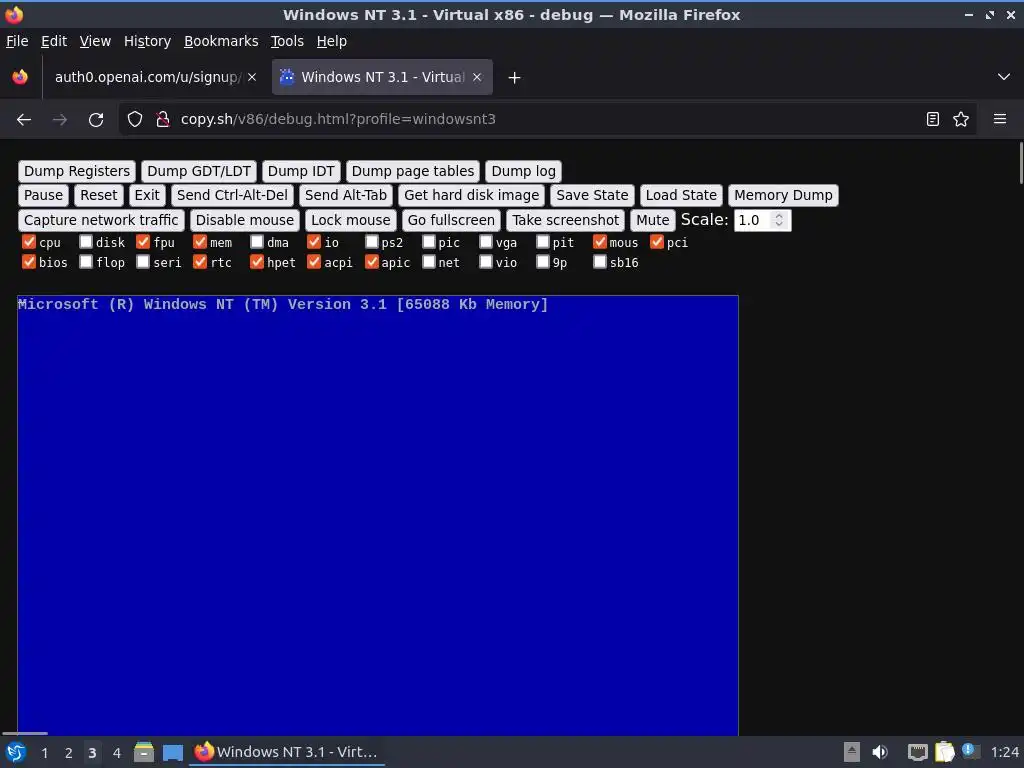Take a screenshot of the emulator
Image resolution: width=1024 pixels, height=768 pixels.
pos(566,220)
